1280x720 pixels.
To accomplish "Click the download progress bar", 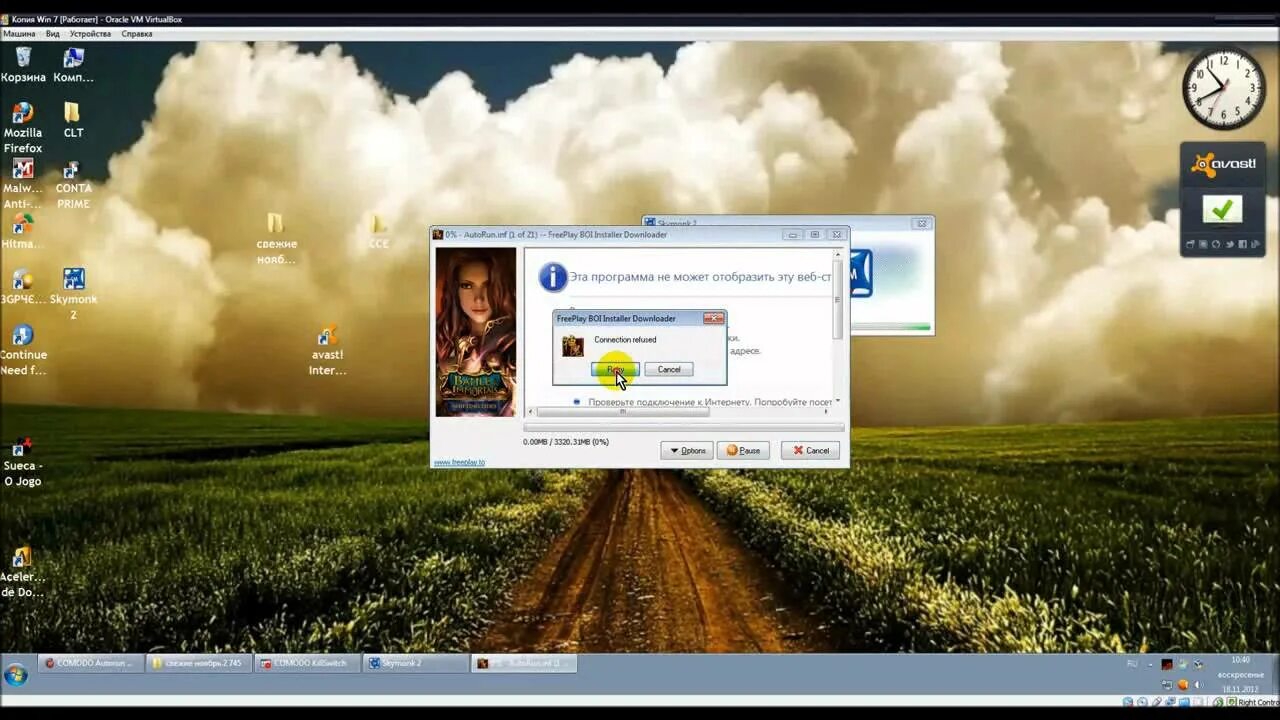I will (684, 427).
